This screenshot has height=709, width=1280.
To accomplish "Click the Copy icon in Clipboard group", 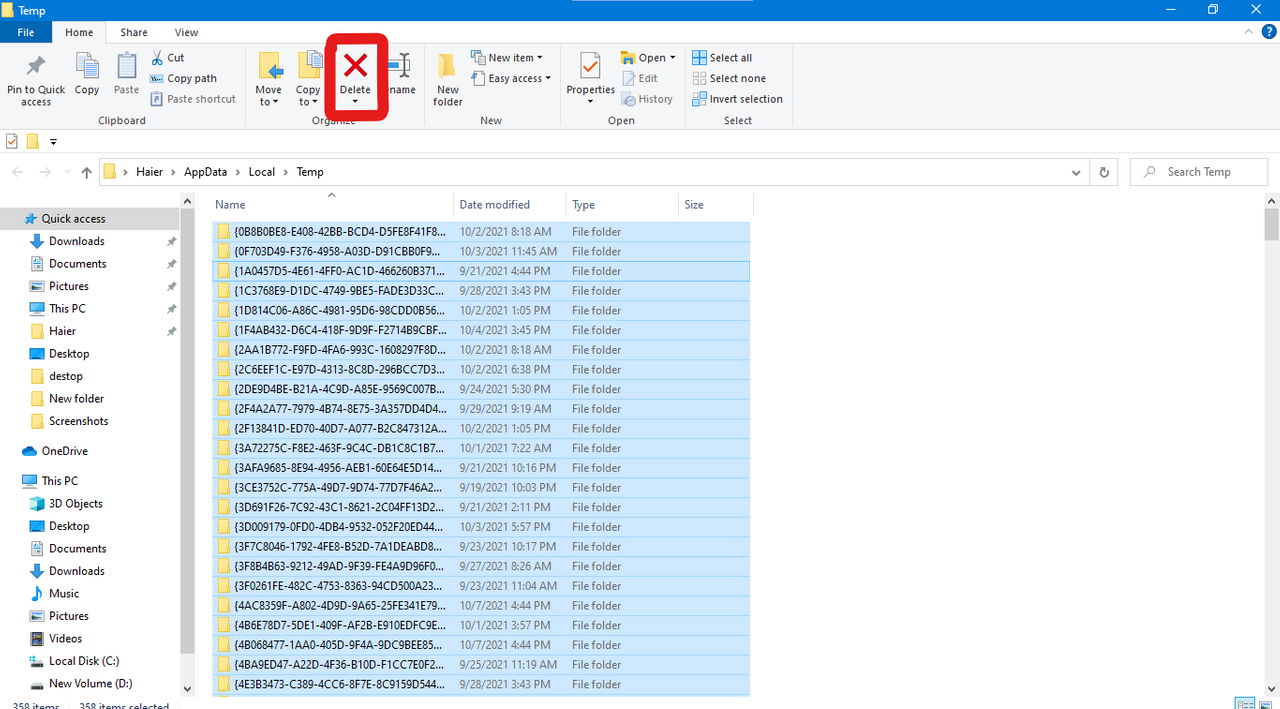I will 87,67.
